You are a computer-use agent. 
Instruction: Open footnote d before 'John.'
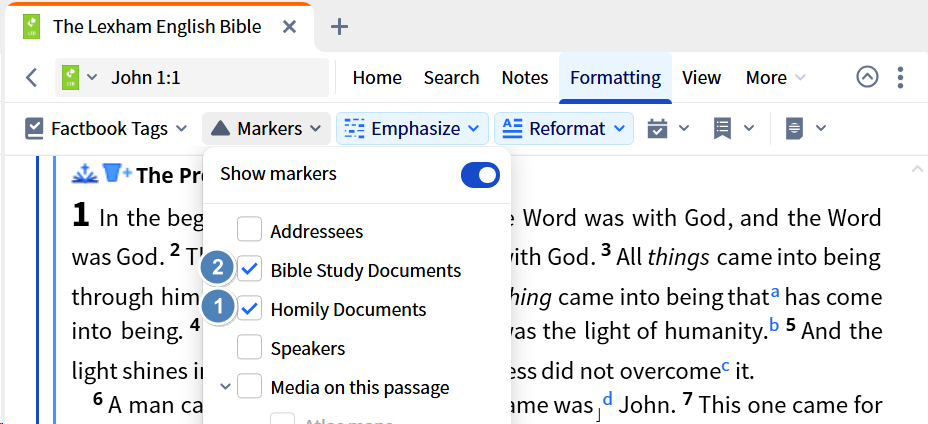point(607,400)
